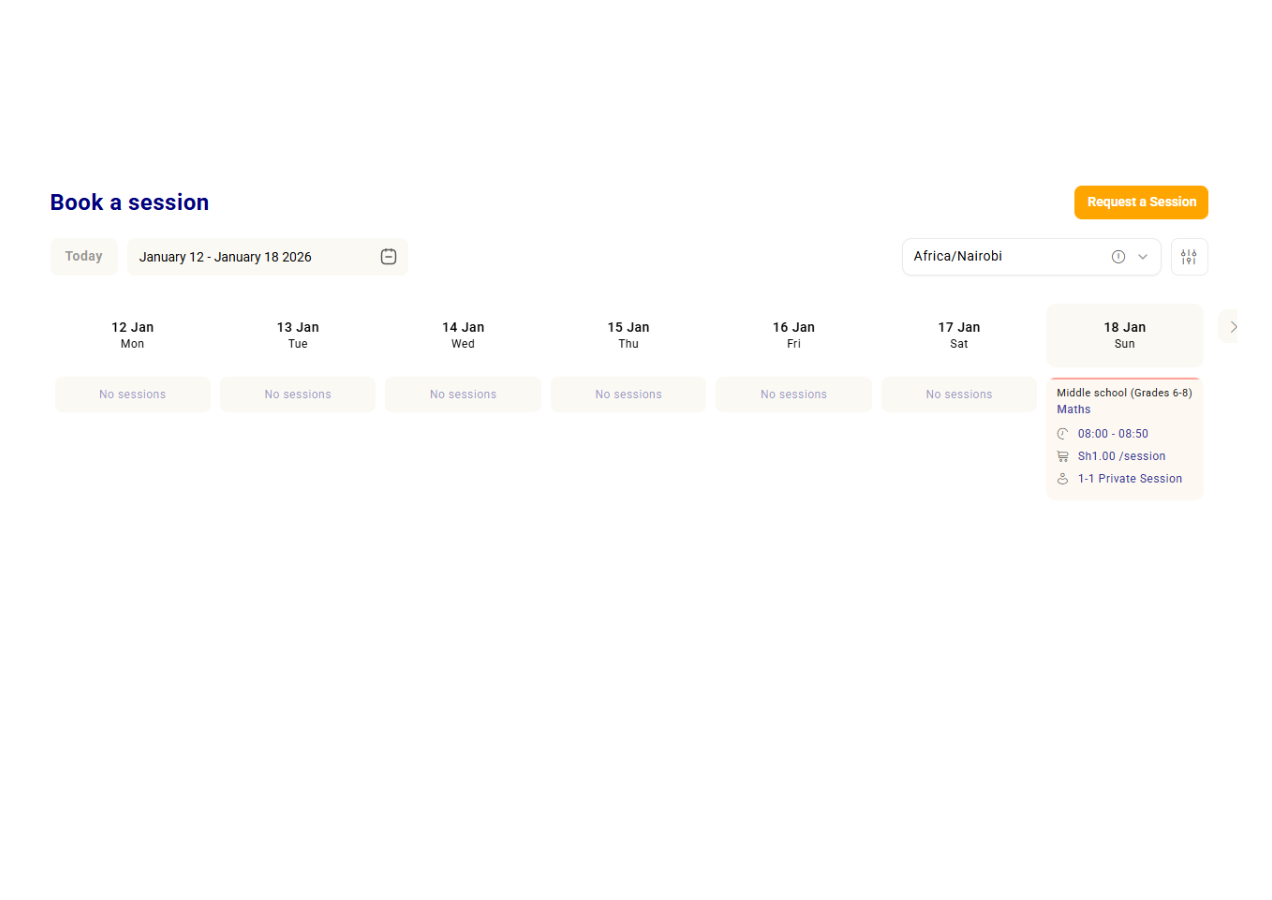Go to next week with right arrow

click(x=1232, y=327)
